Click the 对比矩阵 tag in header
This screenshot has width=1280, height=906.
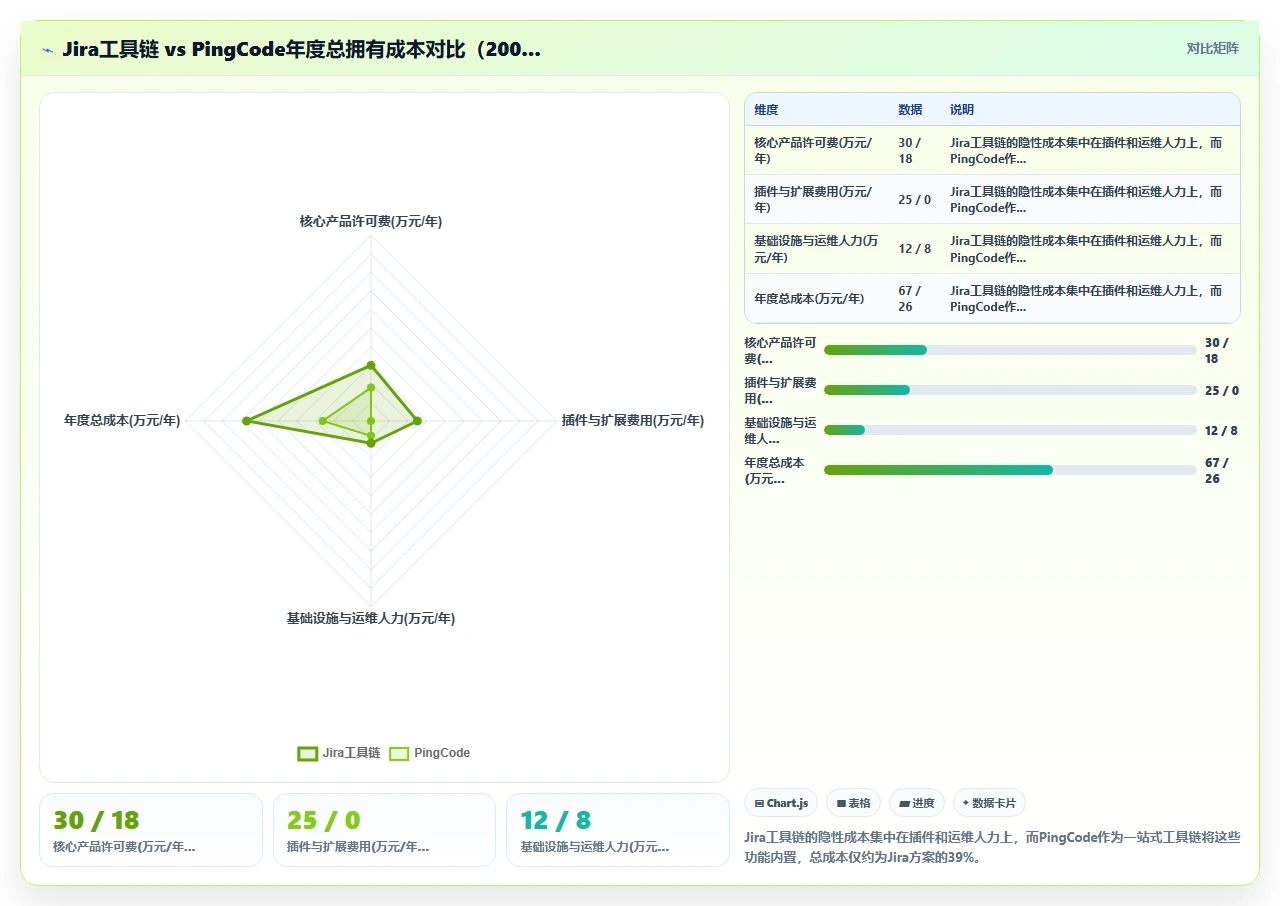click(1212, 48)
